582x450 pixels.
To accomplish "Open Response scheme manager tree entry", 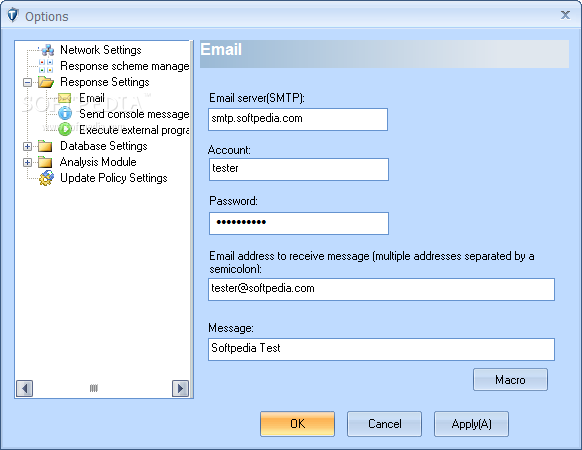I will 125,66.
